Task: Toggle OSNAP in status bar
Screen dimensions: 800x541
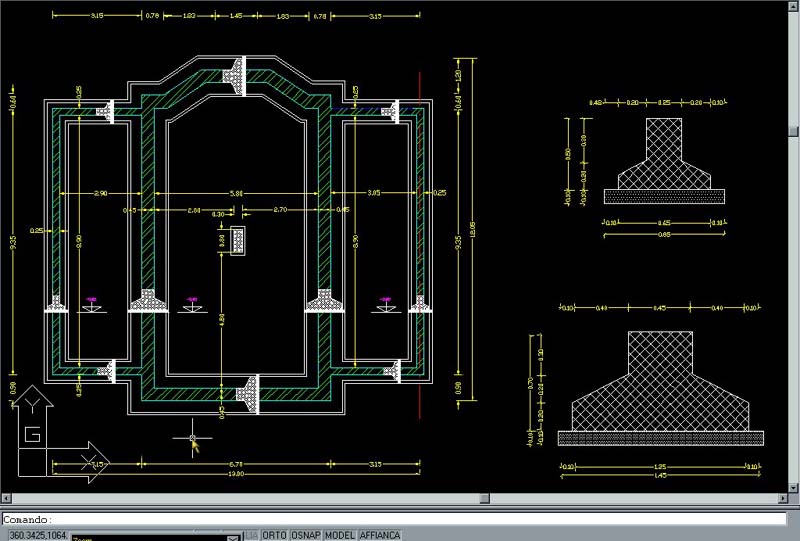Action: tap(305, 535)
